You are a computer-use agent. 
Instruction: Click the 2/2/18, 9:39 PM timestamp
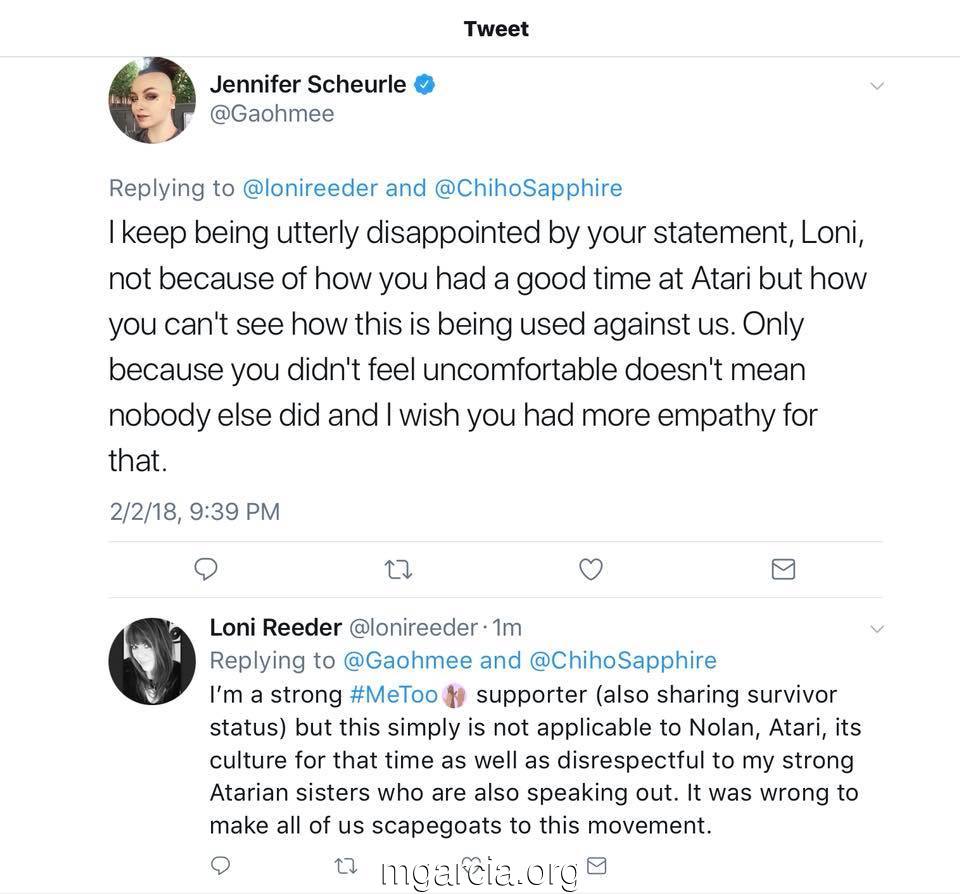195,512
